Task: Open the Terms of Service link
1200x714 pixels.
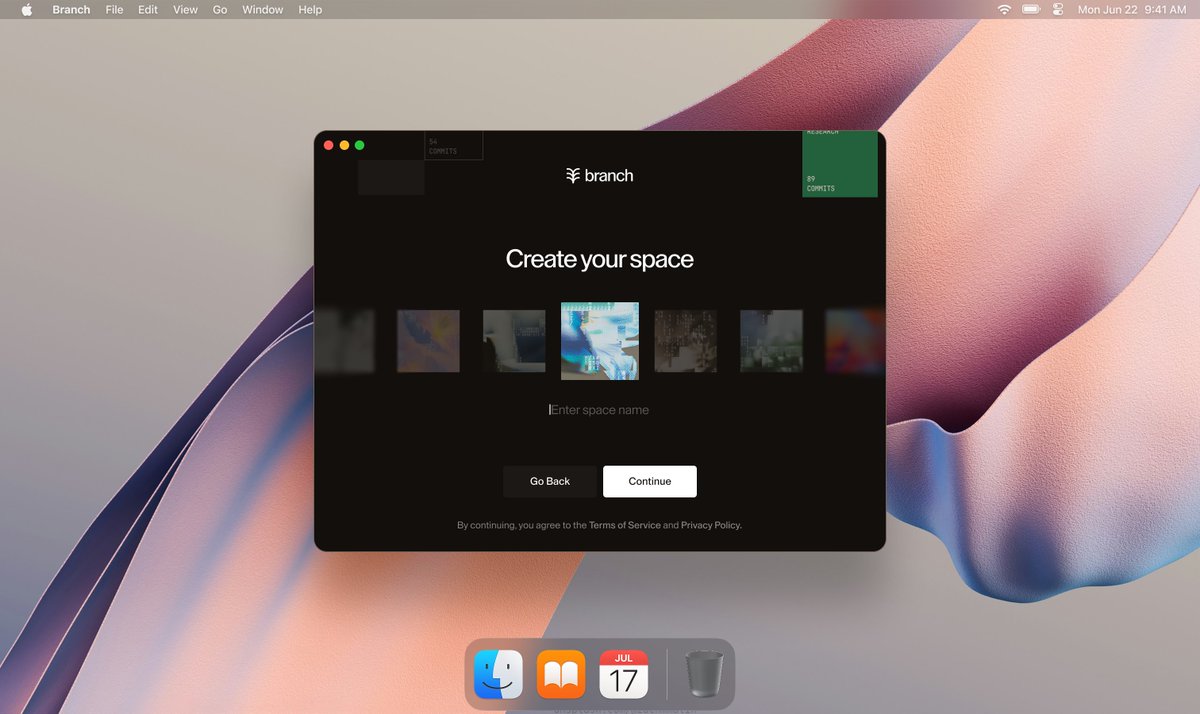Action: [625, 525]
